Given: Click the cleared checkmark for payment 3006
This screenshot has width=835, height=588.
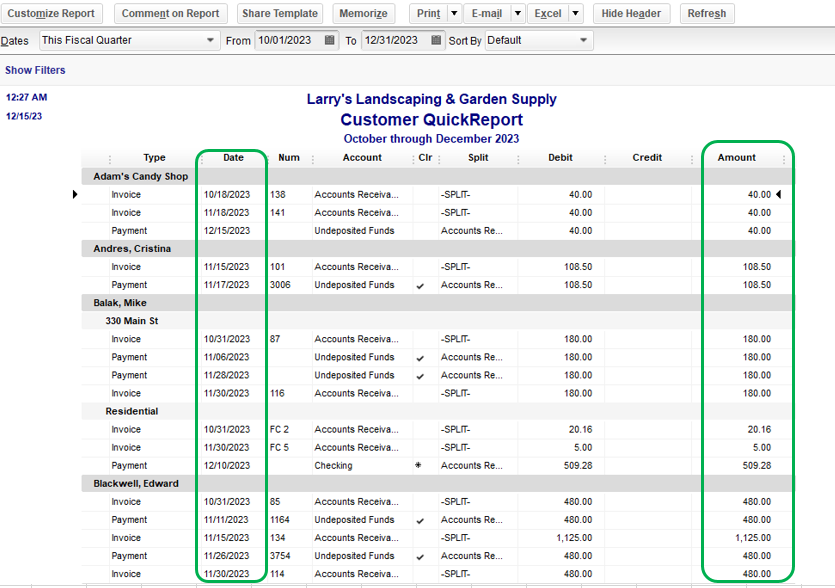Looking at the screenshot, I should 420,286.
